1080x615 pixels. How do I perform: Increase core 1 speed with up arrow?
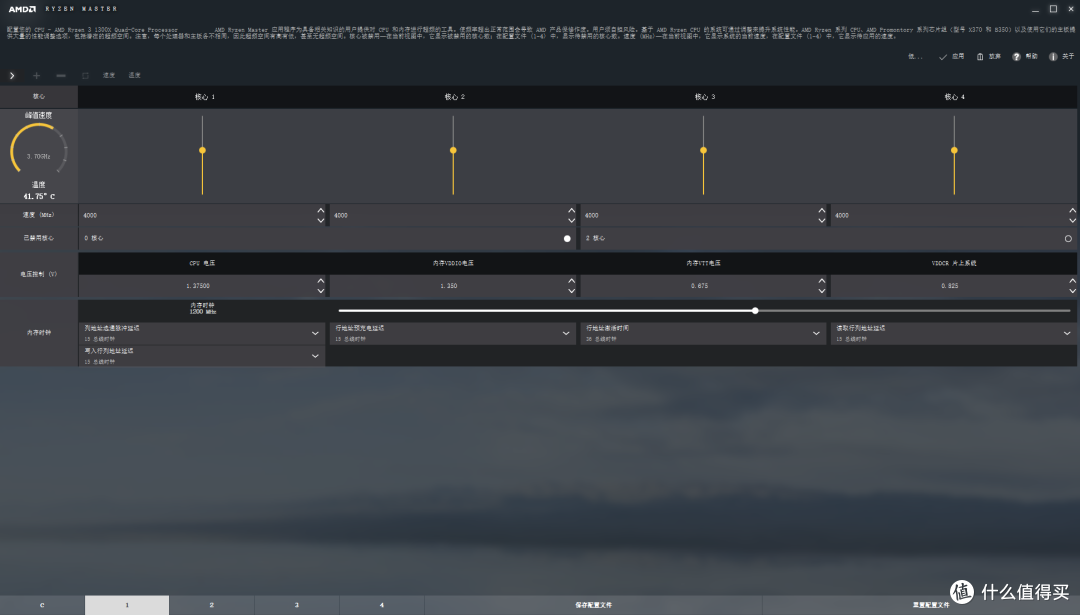point(321,211)
